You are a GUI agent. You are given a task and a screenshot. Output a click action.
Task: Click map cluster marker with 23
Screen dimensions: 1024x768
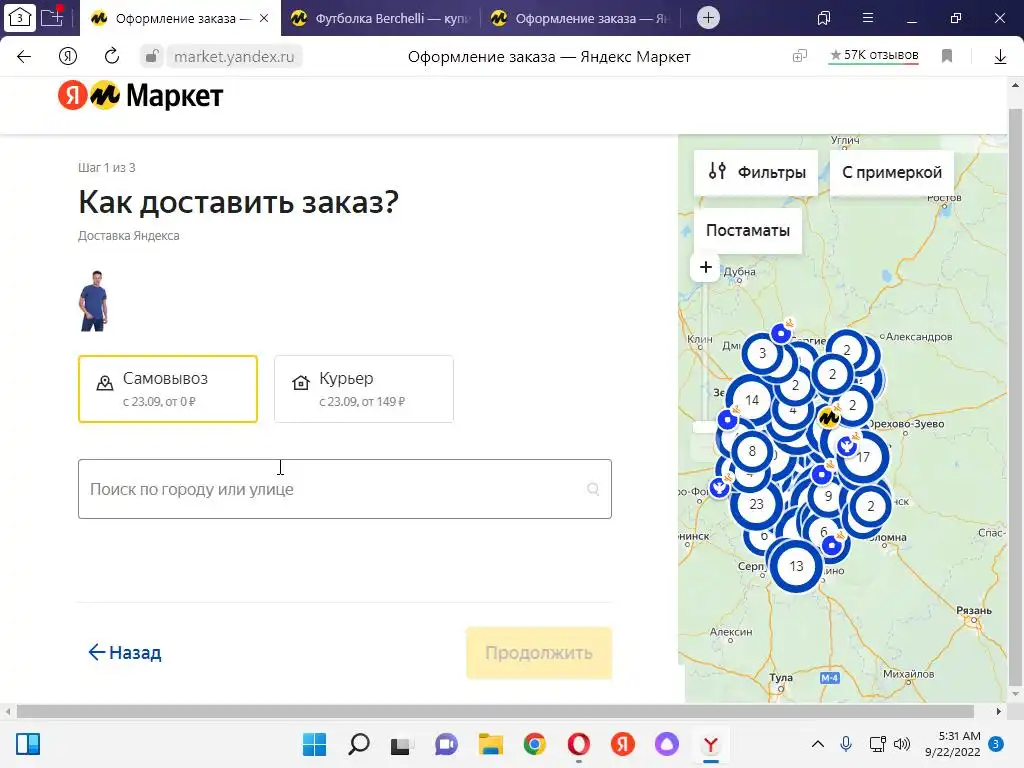pos(756,504)
